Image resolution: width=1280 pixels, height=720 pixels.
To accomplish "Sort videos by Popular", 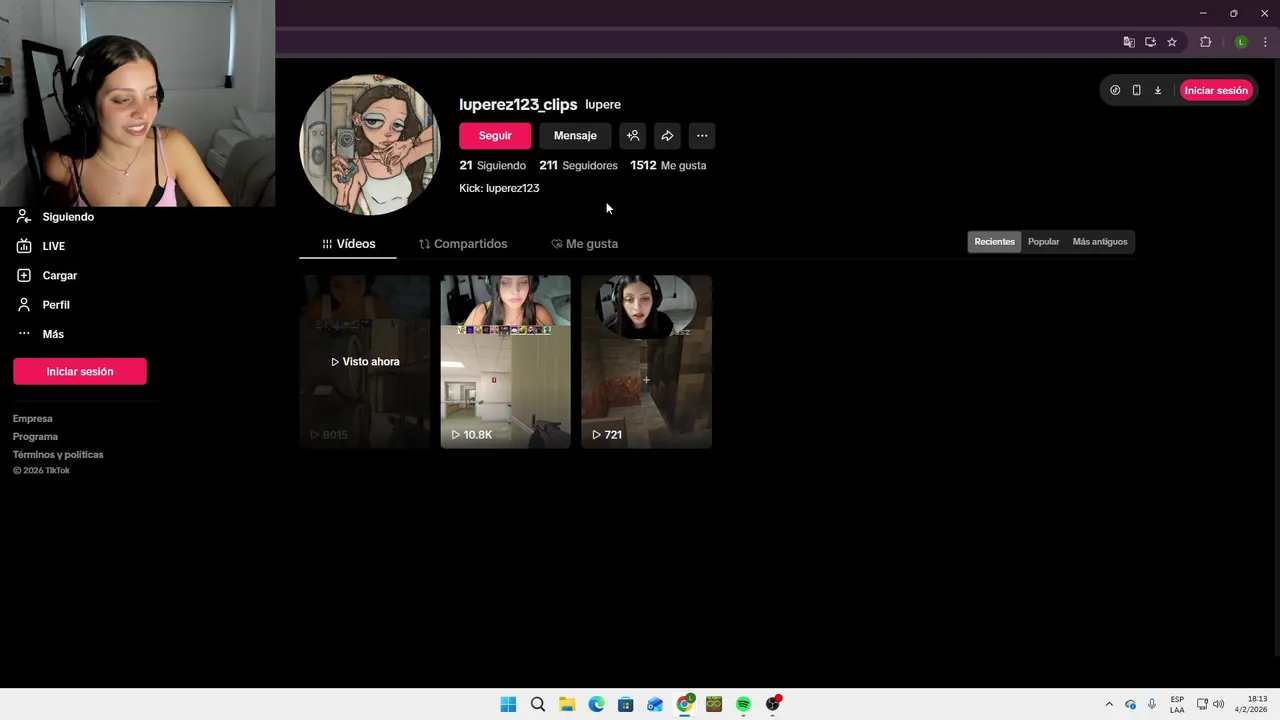I will pos(1043,242).
